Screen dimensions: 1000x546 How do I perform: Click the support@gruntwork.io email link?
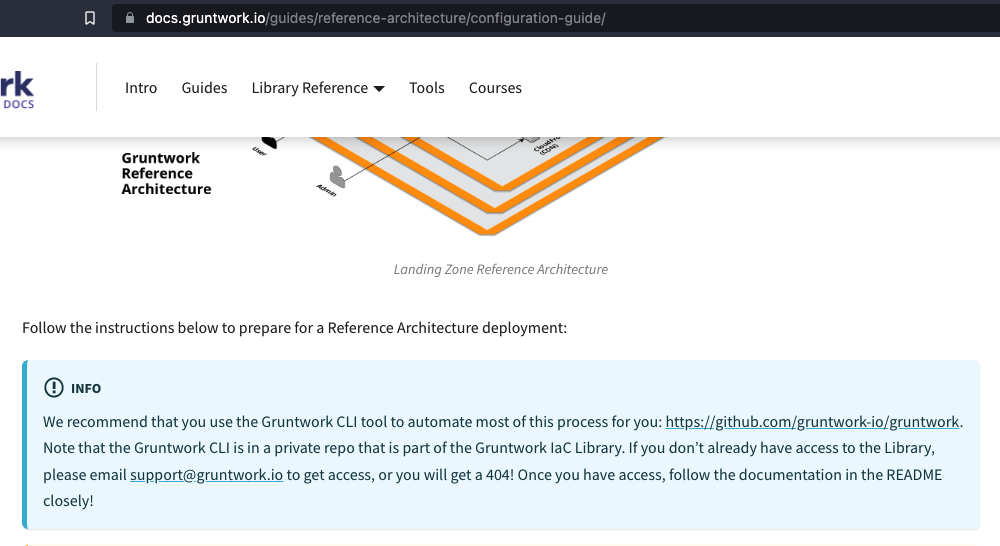(207, 475)
